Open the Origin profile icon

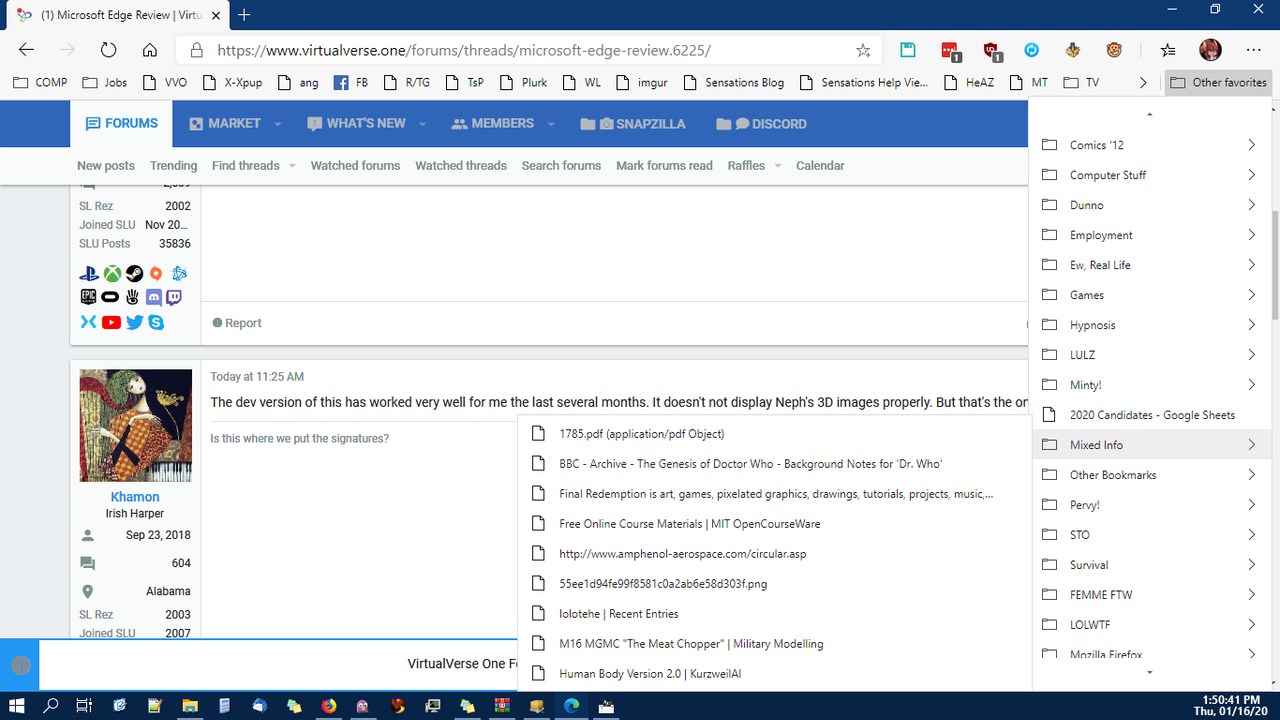point(156,273)
